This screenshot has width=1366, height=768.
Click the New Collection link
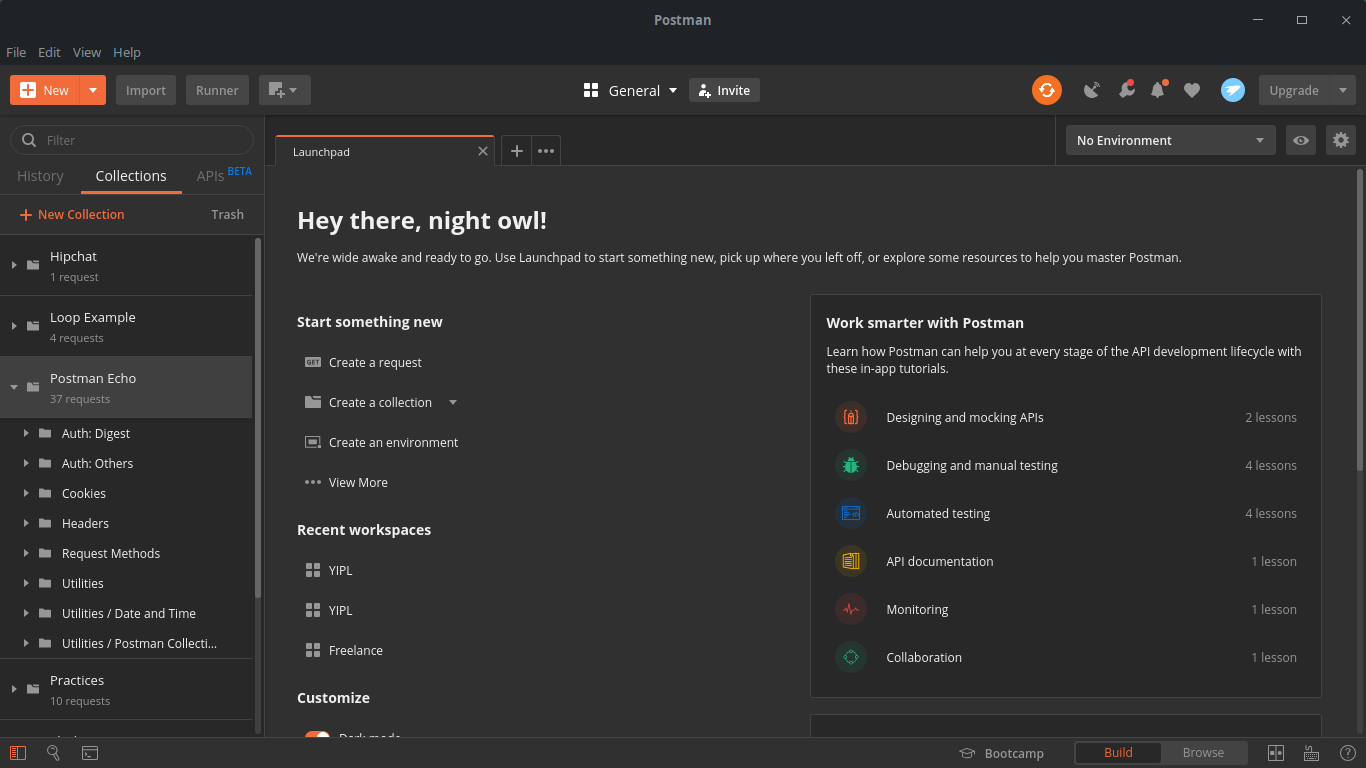coord(72,215)
